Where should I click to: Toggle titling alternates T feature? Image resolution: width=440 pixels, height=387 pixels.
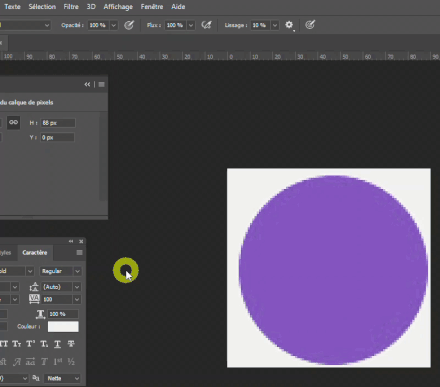coord(44,362)
